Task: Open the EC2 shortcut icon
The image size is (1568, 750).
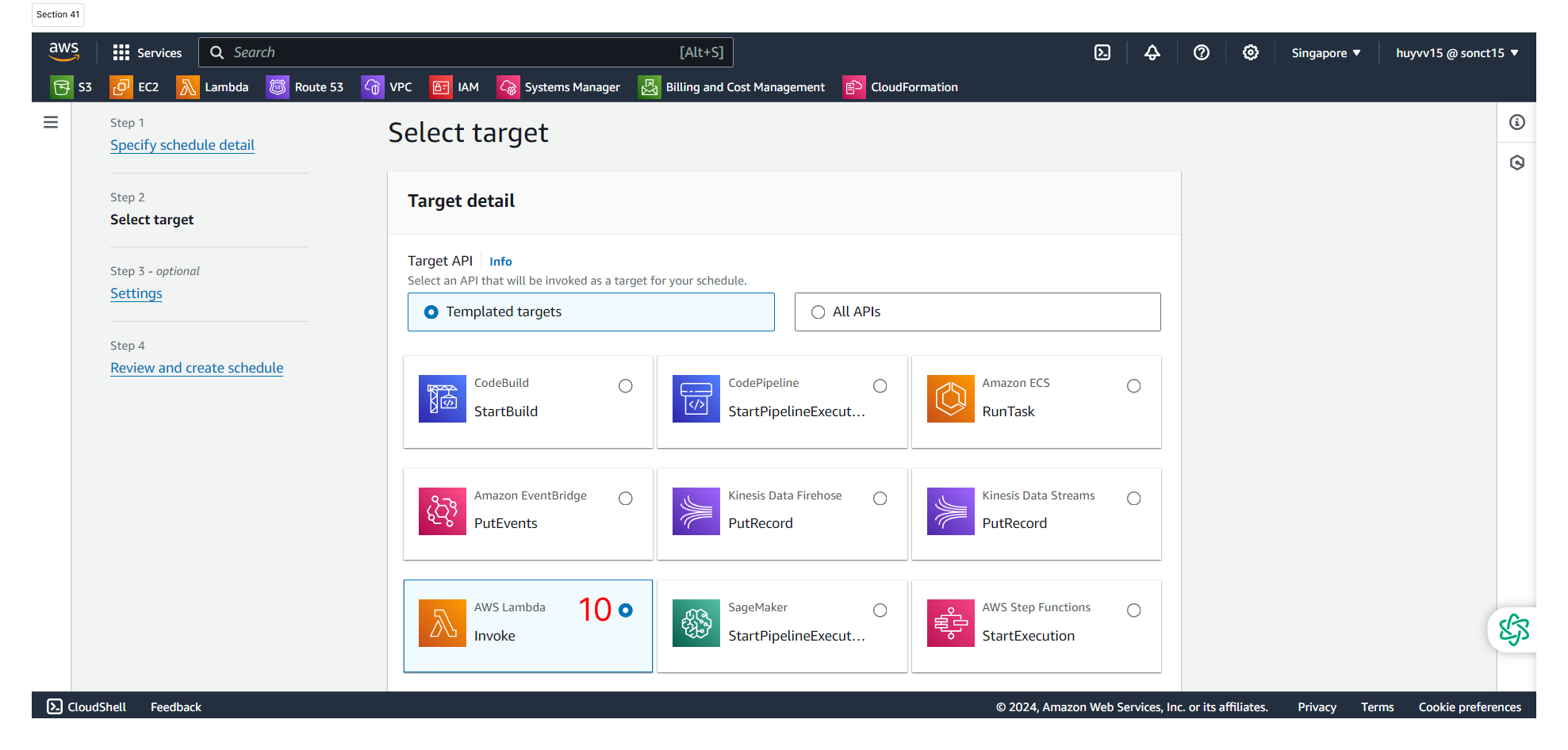Action: tap(121, 87)
